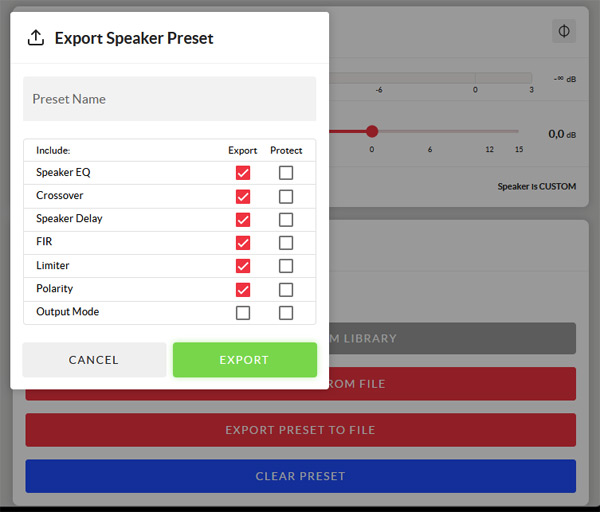Tick the Crossover Protect checkbox
This screenshot has width=600, height=512.
(x=286, y=196)
